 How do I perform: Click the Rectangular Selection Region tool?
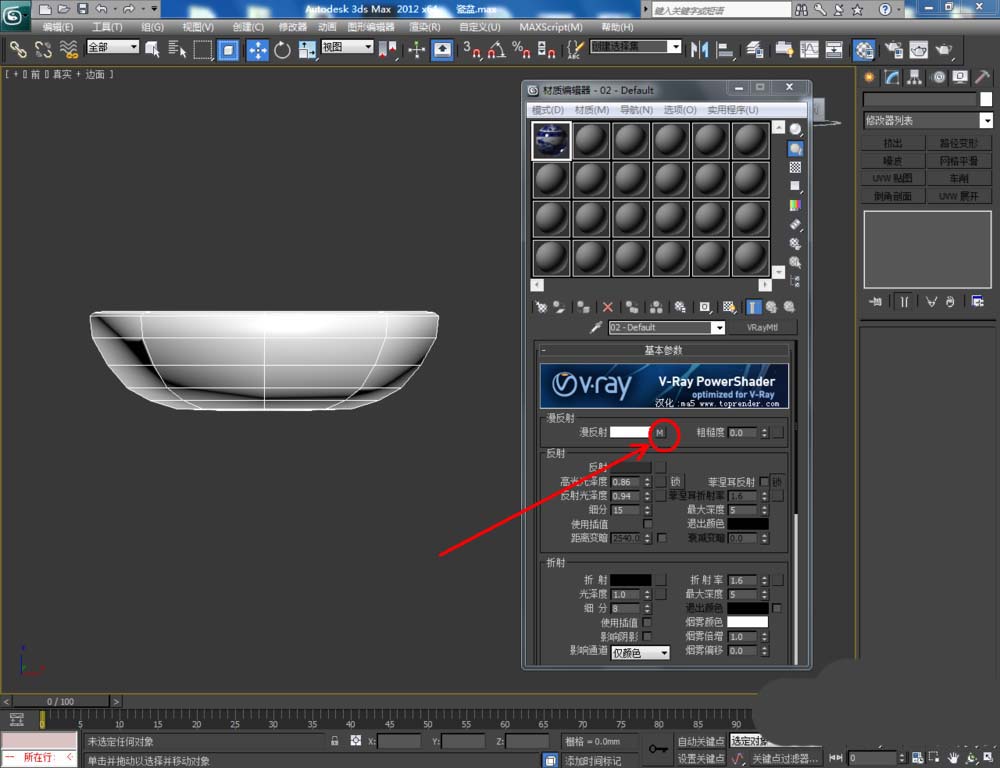(203, 50)
